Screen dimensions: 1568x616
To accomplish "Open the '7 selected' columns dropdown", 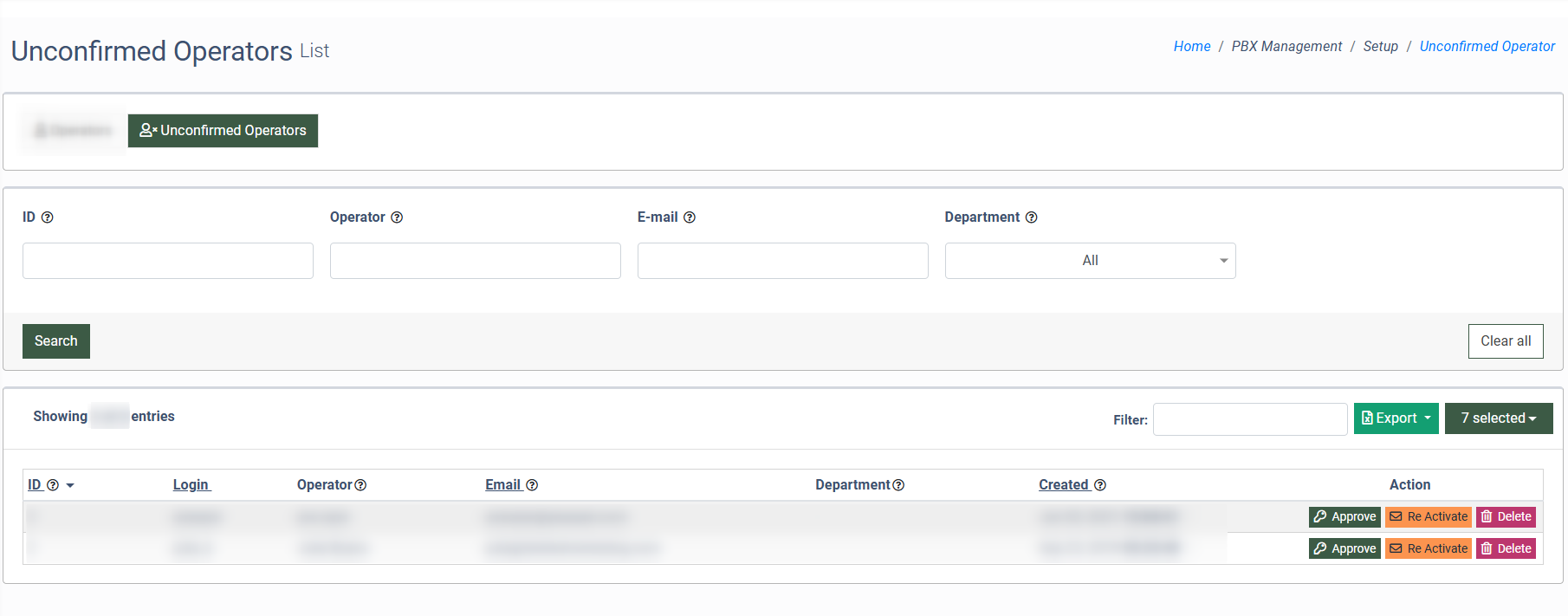I will (x=1498, y=418).
